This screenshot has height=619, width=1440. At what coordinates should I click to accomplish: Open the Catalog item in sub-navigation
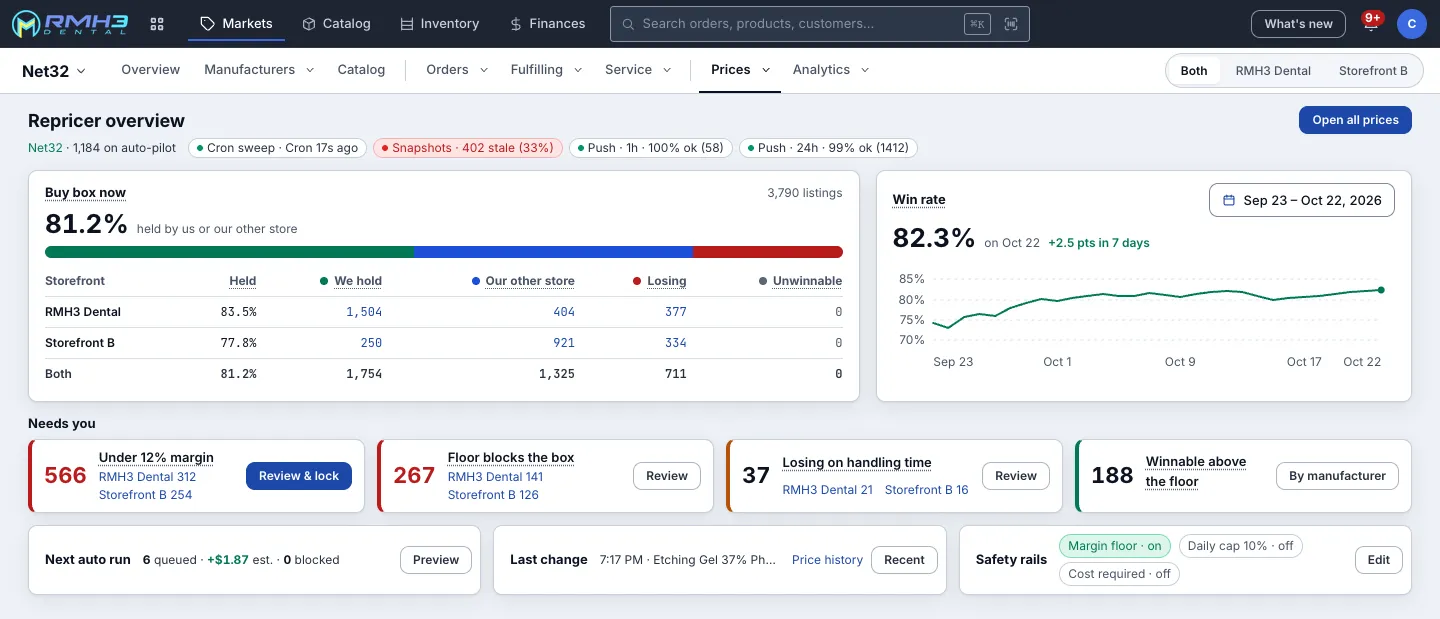tap(361, 70)
